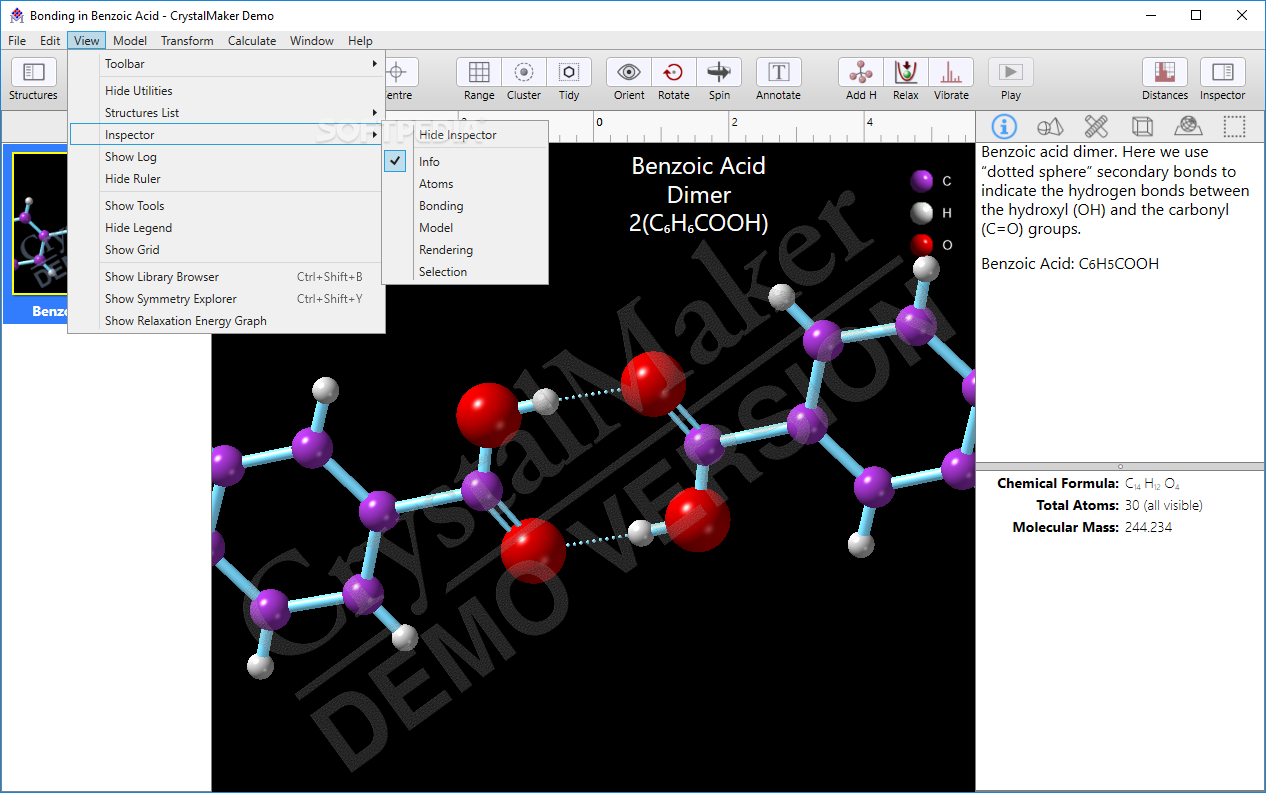This screenshot has width=1266, height=793.
Task: Switch to the Bonding inspector tab icon
Action: pyautogui.click(x=1096, y=126)
